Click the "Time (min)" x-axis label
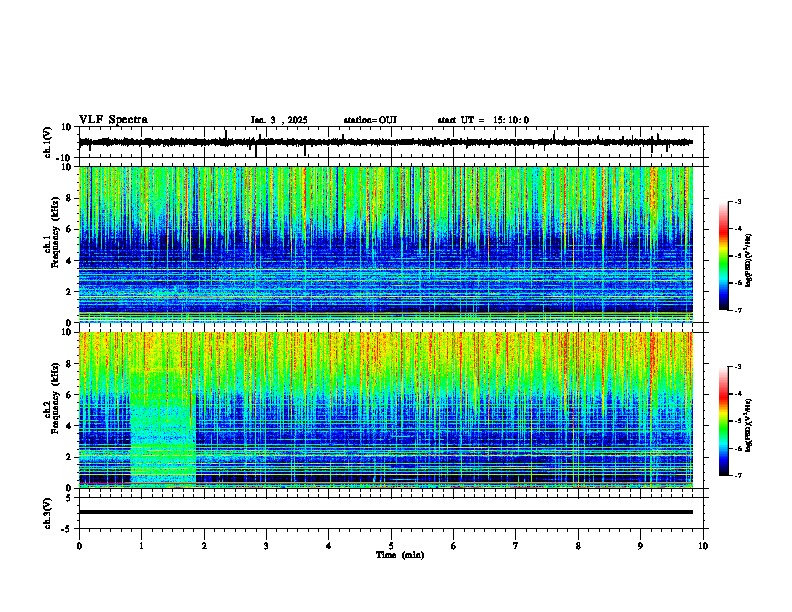Screen dimensions: 792x612 point(400,555)
